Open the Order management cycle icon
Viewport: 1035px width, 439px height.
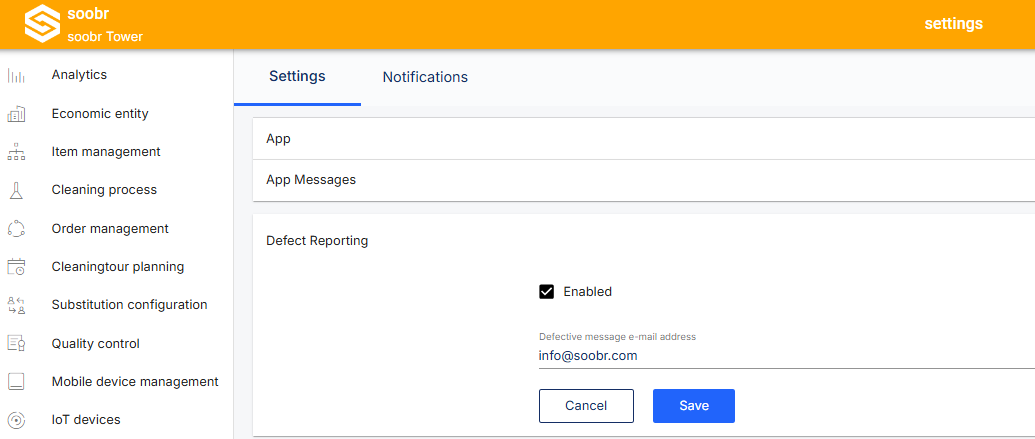(x=16, y=229)
